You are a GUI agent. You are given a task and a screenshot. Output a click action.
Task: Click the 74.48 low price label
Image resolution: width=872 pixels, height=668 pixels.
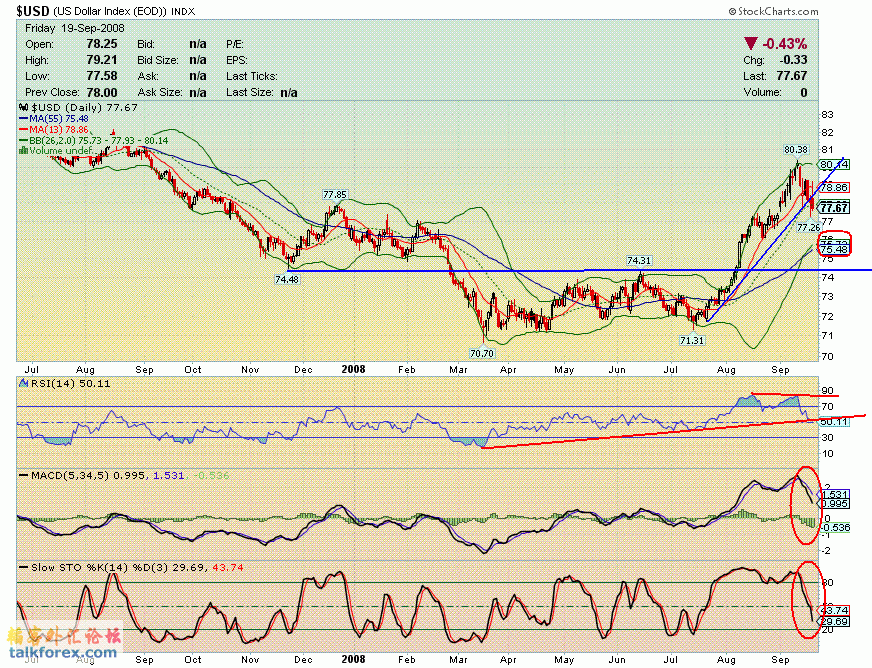(x=287, y=279)
